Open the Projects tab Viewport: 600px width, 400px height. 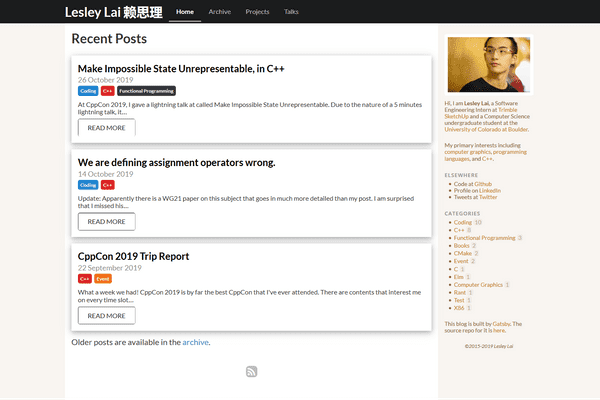(258, 12)
